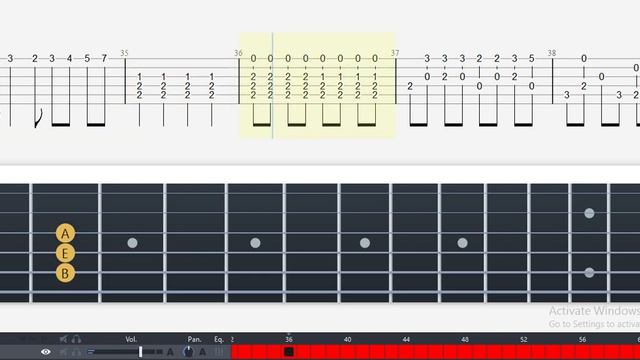Image resolution: width=640 pixels, height=360 pixels.
Task: Click the track volume slider handle
Action: coord(140,351)
